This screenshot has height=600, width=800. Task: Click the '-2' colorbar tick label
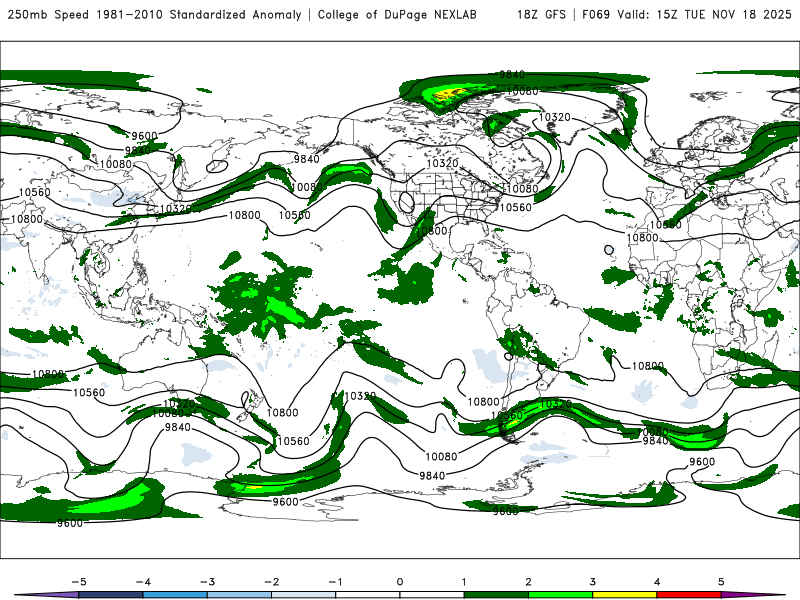(x=271, y=582)
